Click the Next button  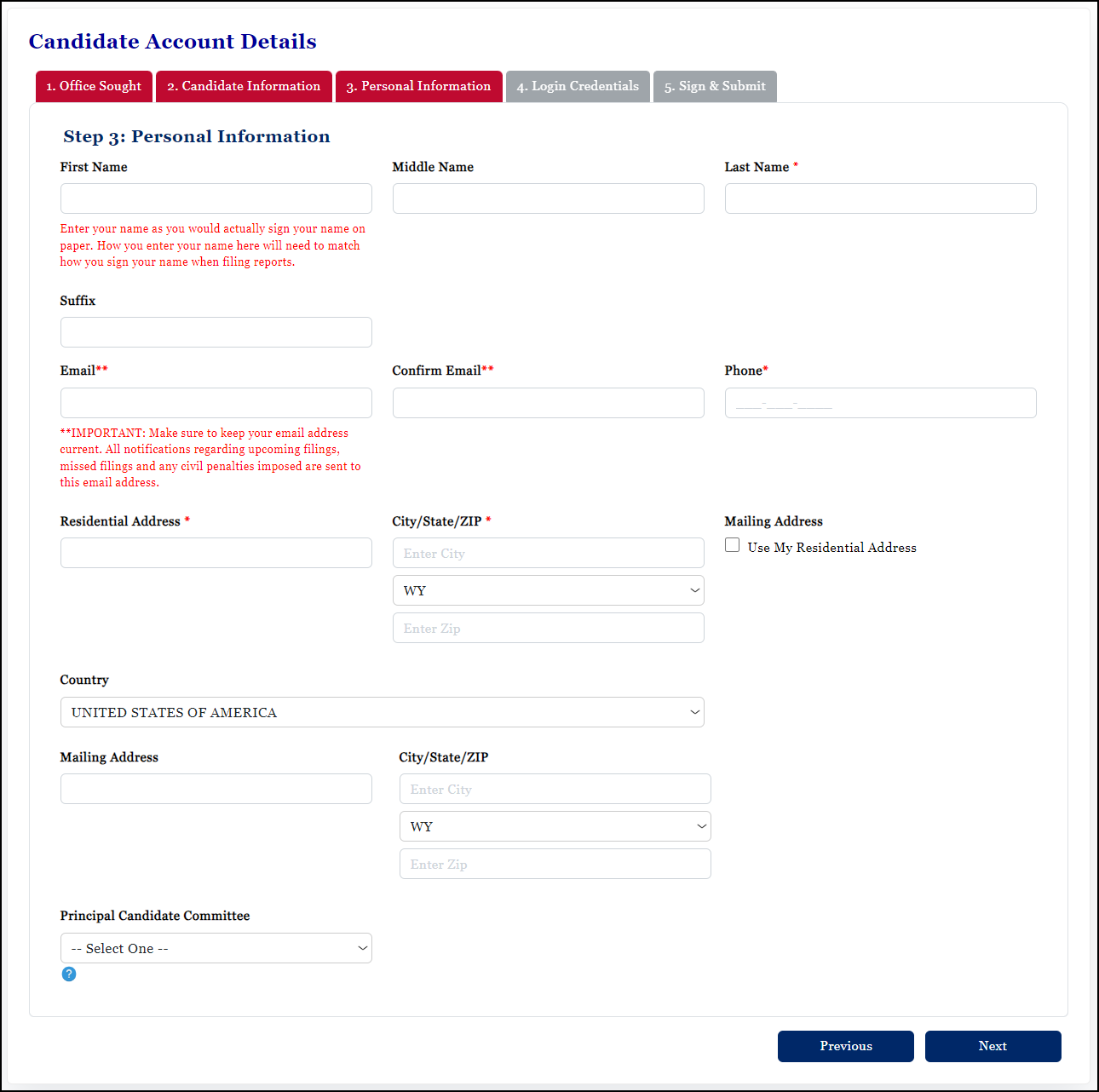coord(993,1046)
